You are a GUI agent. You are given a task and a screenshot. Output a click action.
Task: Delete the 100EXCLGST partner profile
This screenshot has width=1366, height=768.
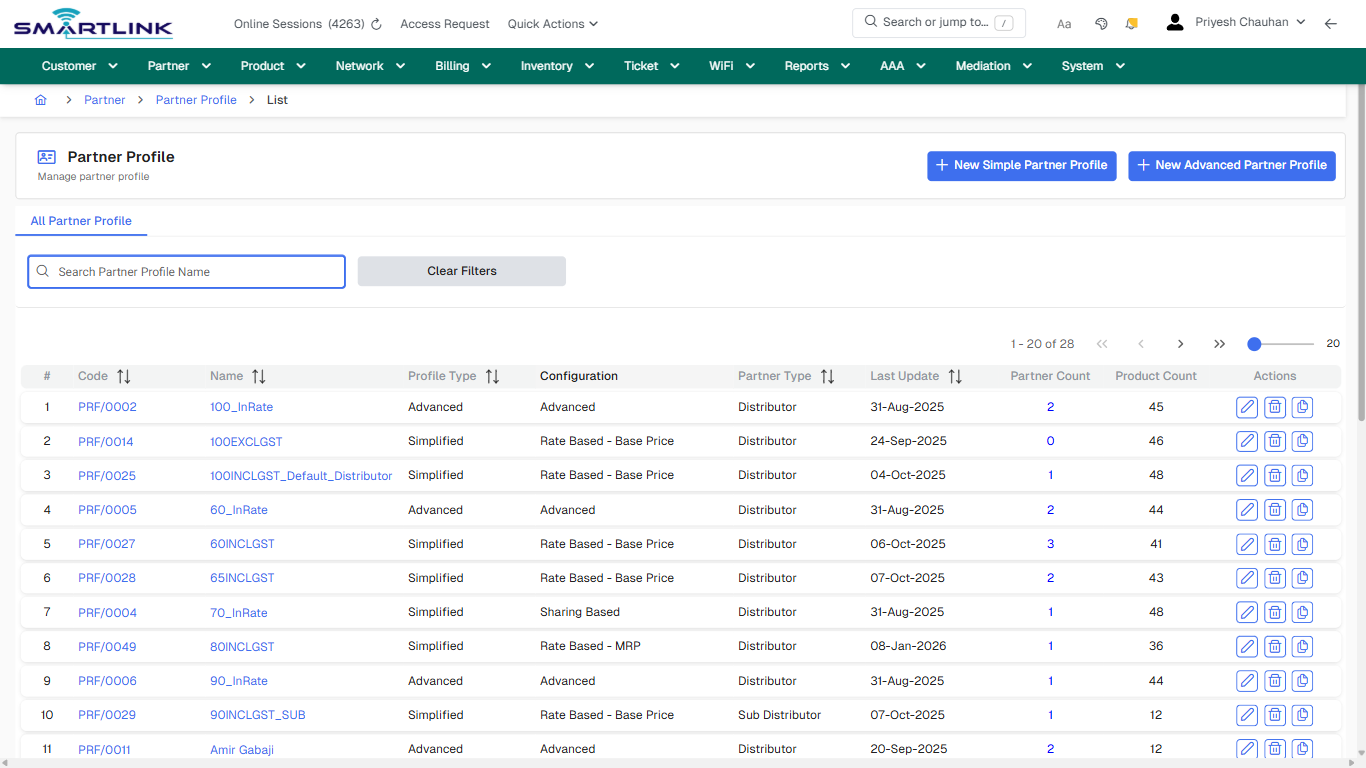pyautogui.click(x=1274, y=441)
